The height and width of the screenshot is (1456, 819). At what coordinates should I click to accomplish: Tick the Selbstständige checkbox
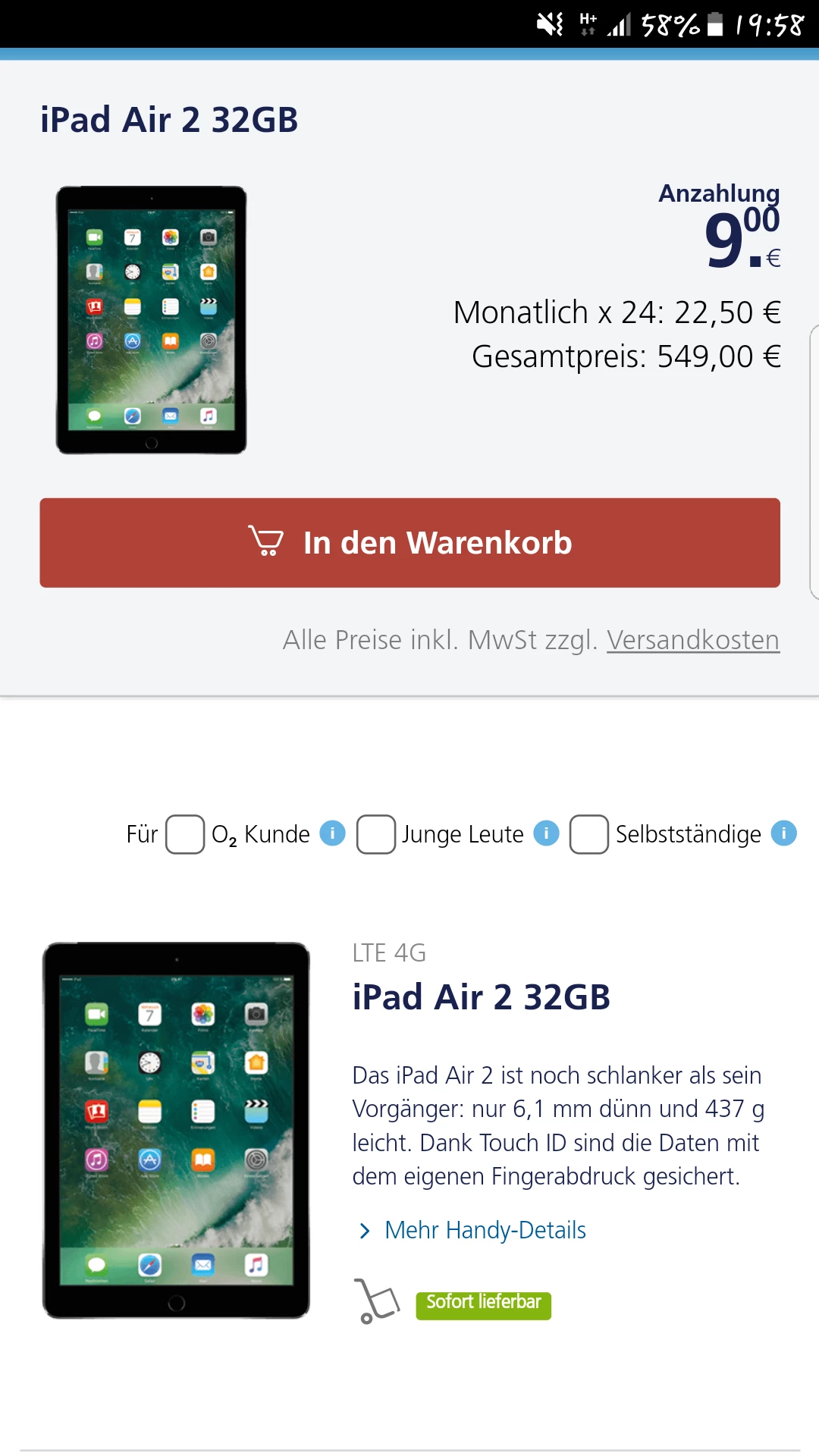coord(589,834)
